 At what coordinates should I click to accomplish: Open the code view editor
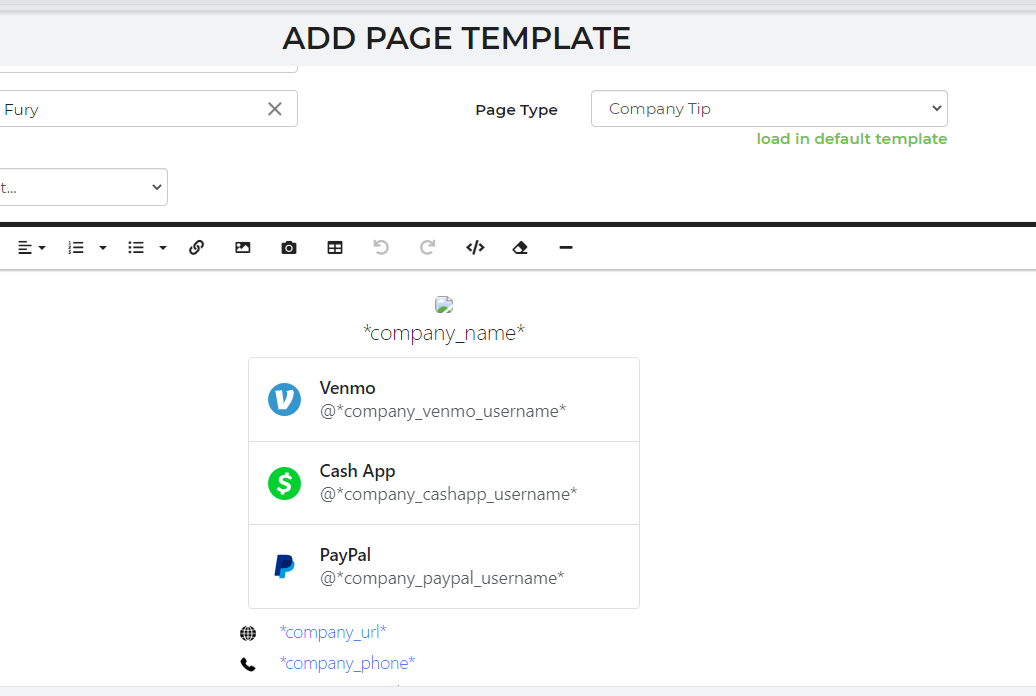tap(475, 248)
